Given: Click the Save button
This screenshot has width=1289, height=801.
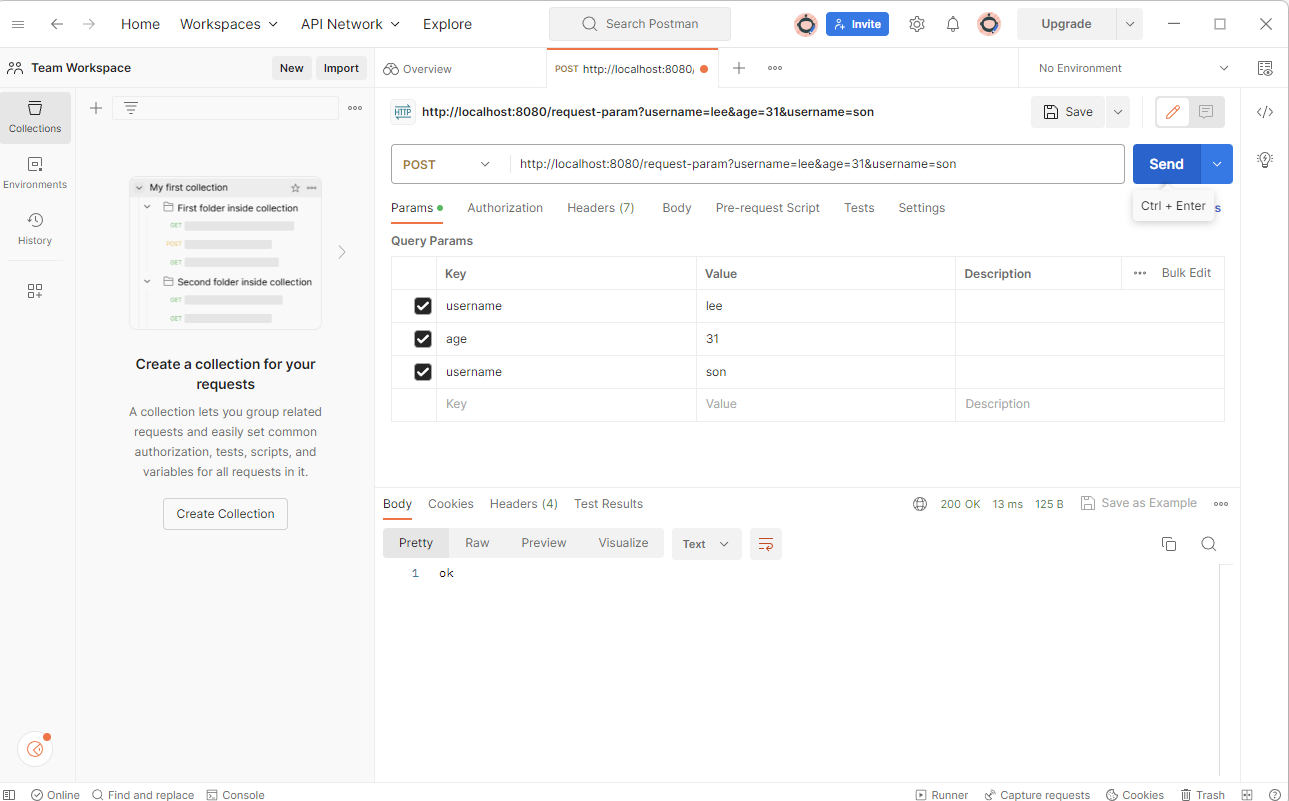Looking at the screenshot, I should [x=1067, y=112].
